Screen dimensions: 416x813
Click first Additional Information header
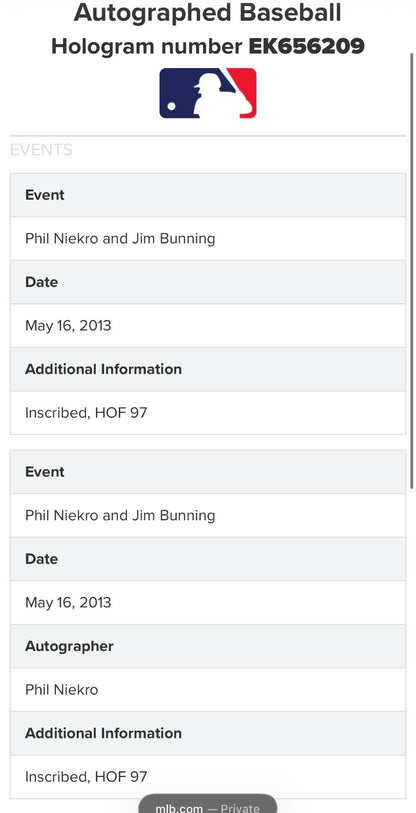(x=207, y=369)
